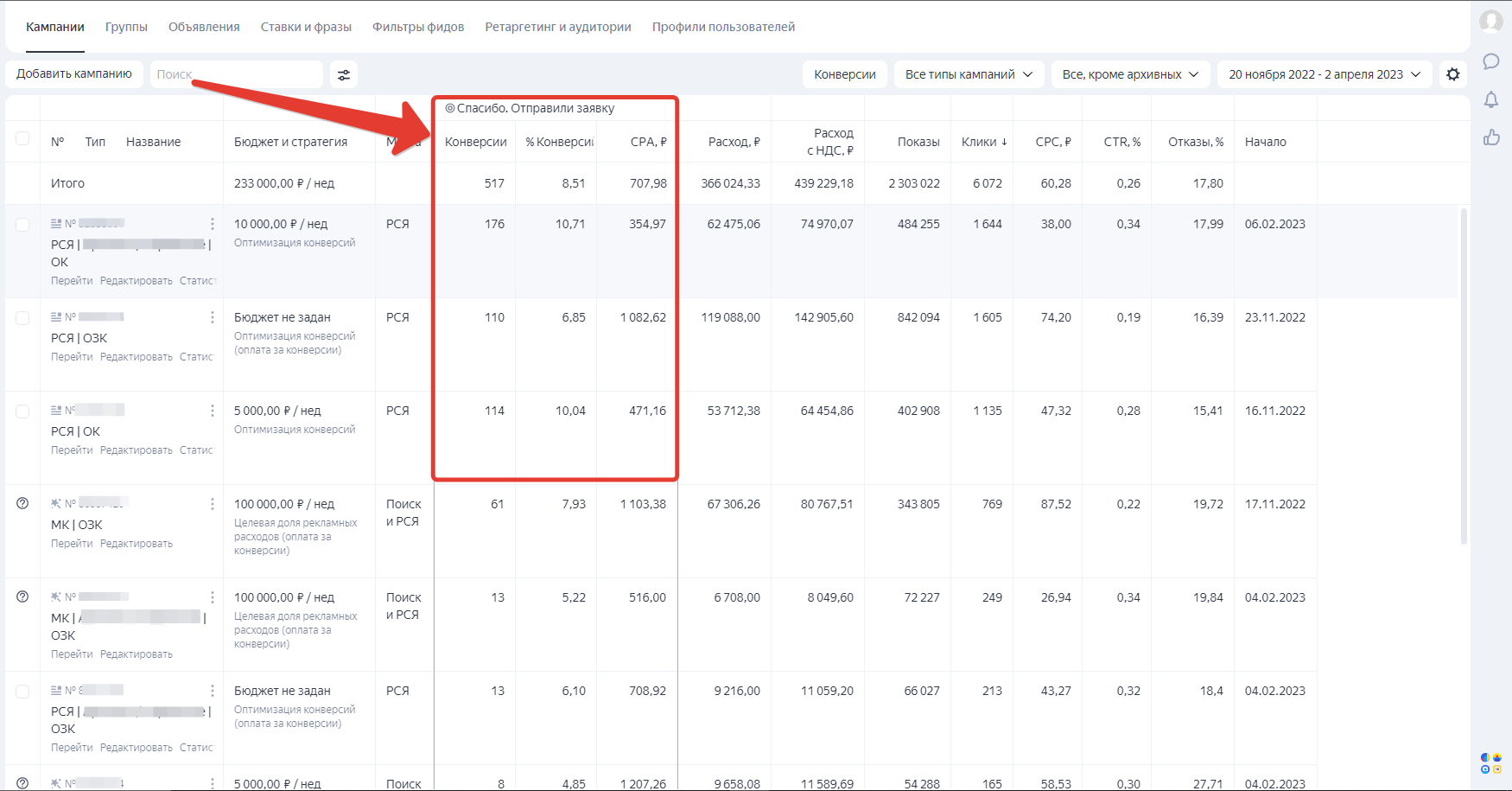The width and height of the screenshot is (1512, 791).
Task: Open the search filter settings icon
Action: pyautogui.click(x=344, y=74)
